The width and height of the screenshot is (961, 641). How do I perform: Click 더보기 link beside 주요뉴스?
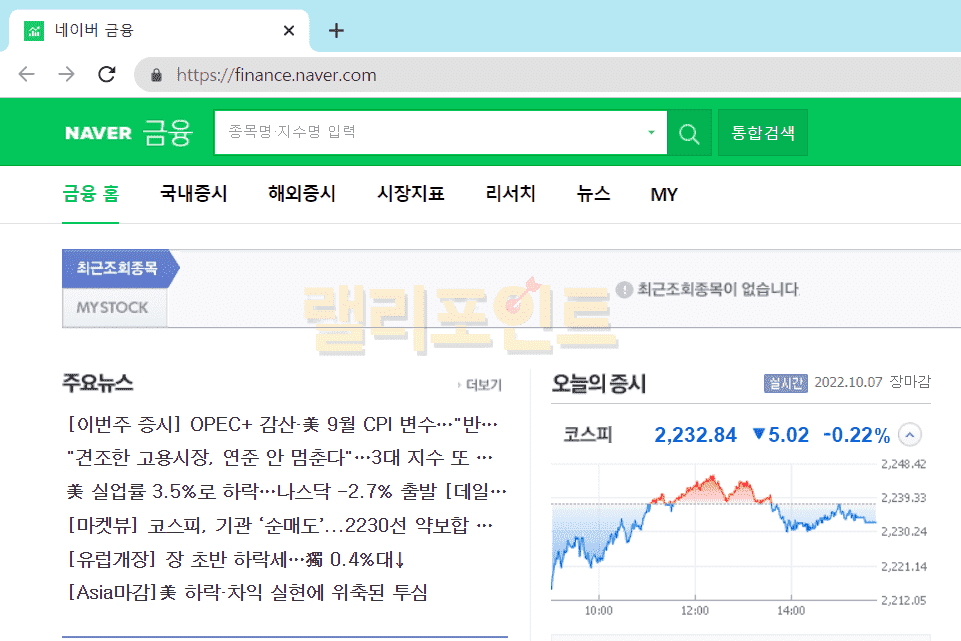[x=481, y=385]
